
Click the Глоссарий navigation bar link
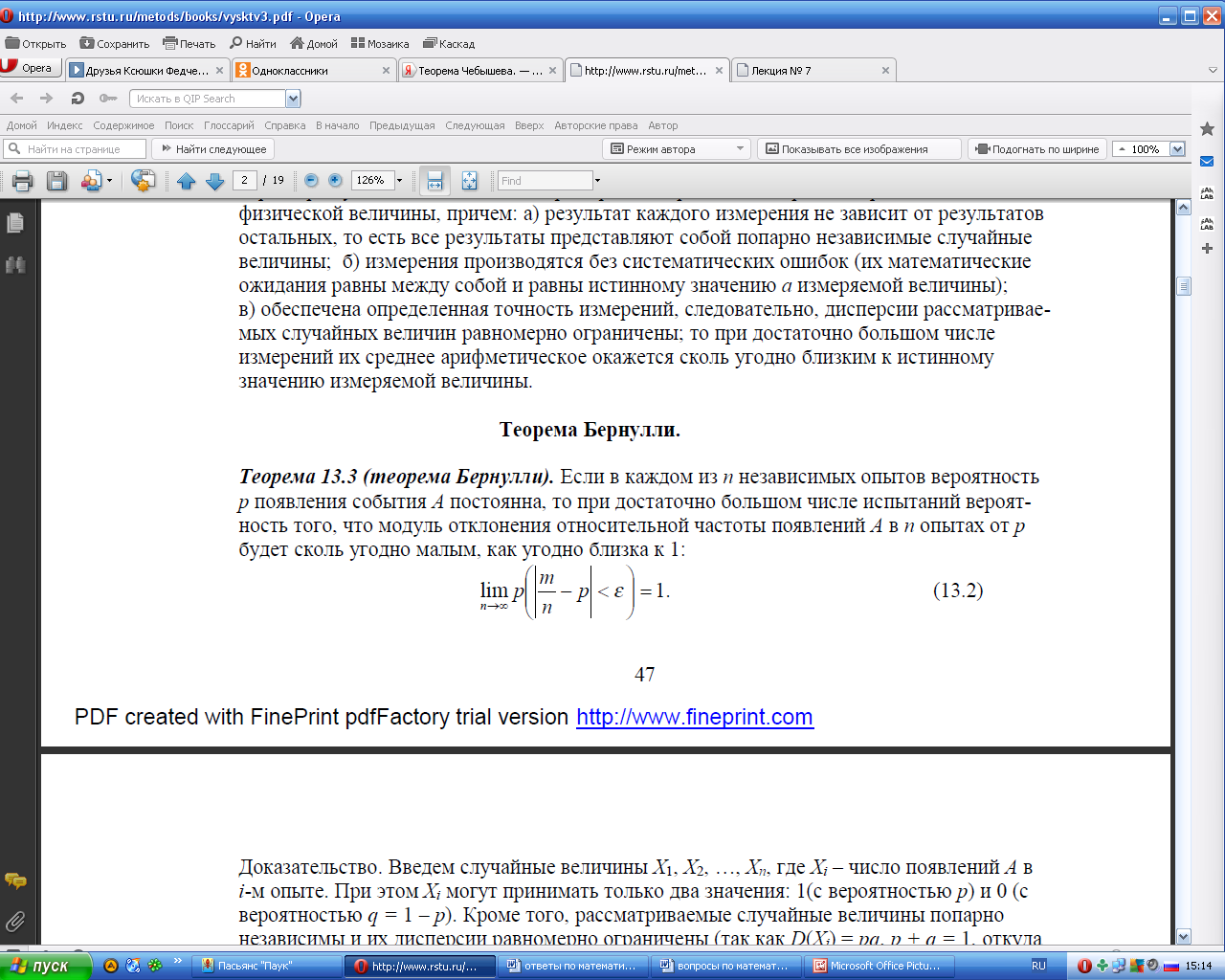click(229, 125)
